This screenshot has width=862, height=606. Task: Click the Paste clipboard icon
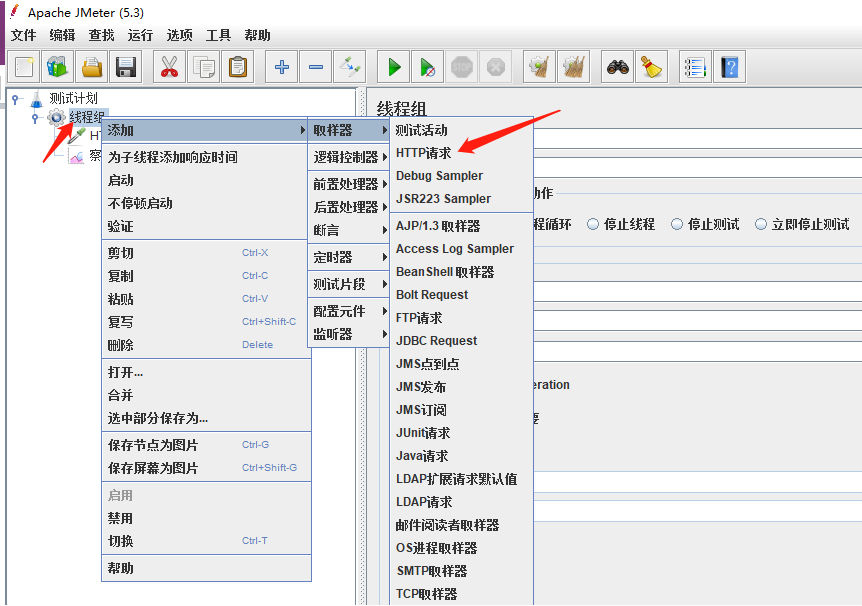click(x=238, y=67)
